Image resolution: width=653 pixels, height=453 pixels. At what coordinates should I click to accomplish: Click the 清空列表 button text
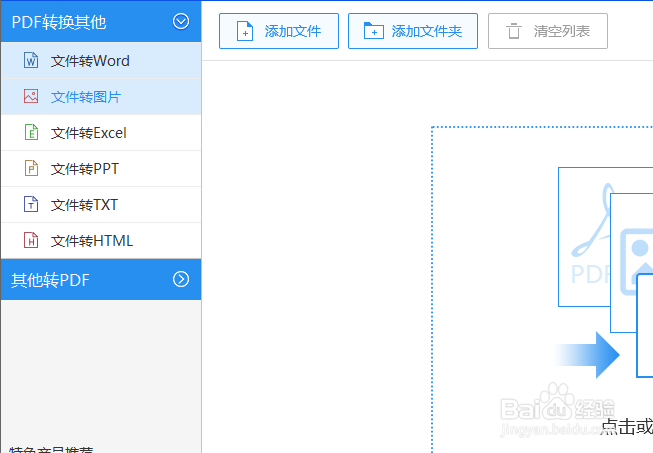(x=562, y=31)
